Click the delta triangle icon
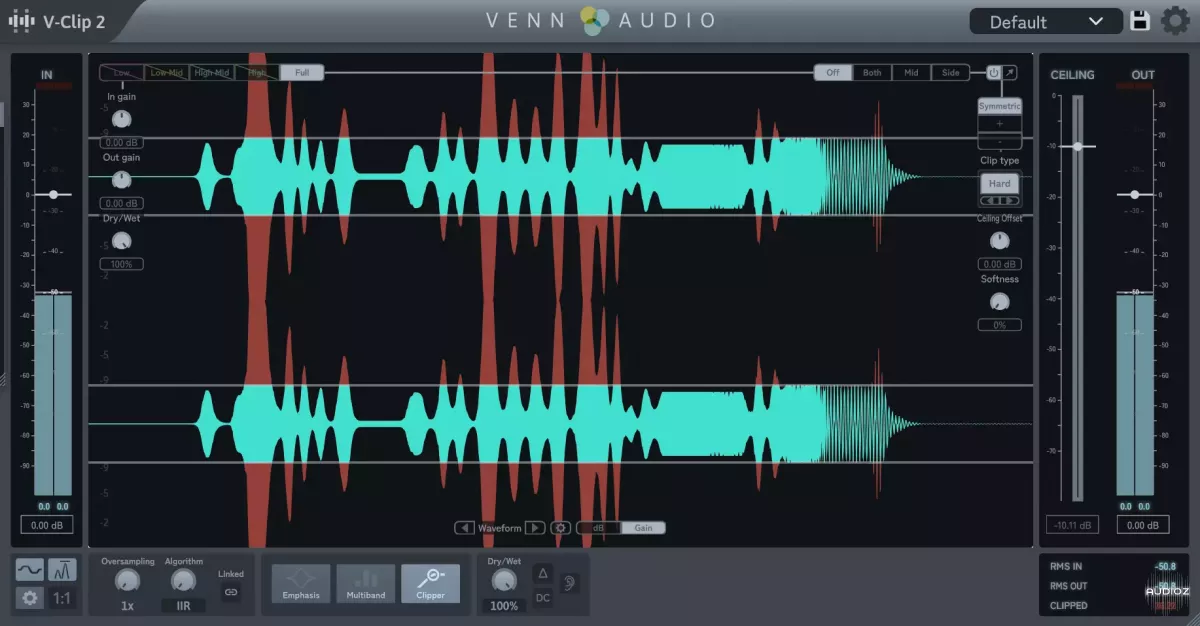The width and height of the screenshot is (1200, 626). point(542,573)
